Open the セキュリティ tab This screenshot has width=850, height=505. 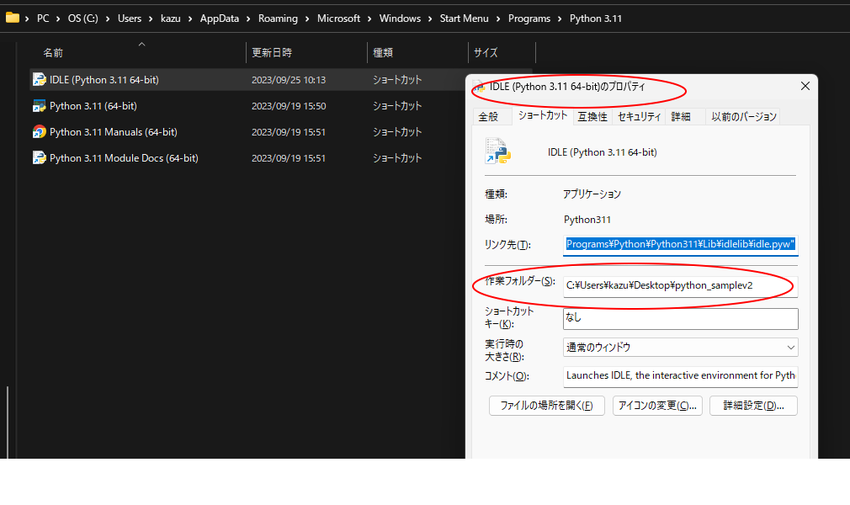639,116
